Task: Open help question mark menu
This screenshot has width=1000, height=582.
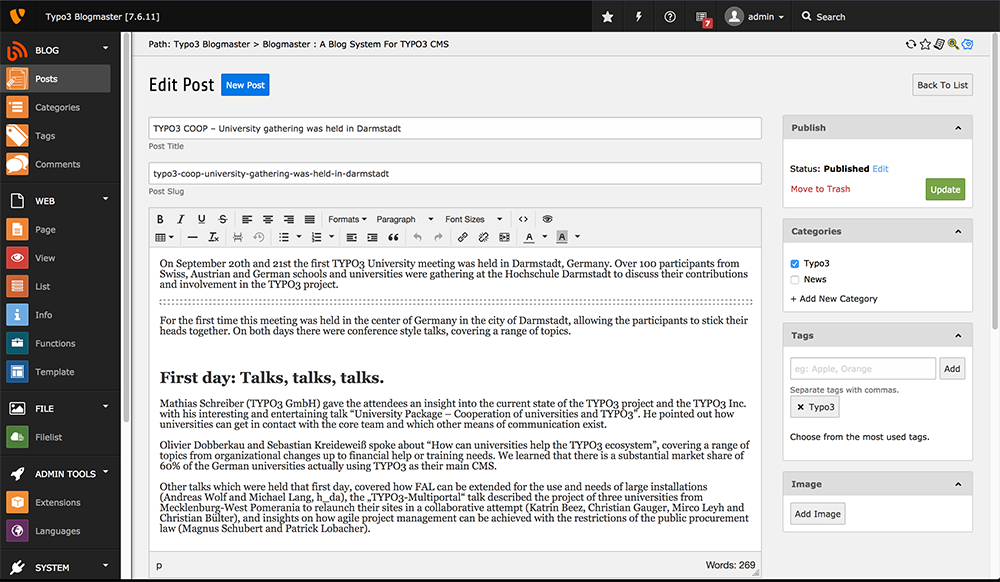Action: [670, 17]
